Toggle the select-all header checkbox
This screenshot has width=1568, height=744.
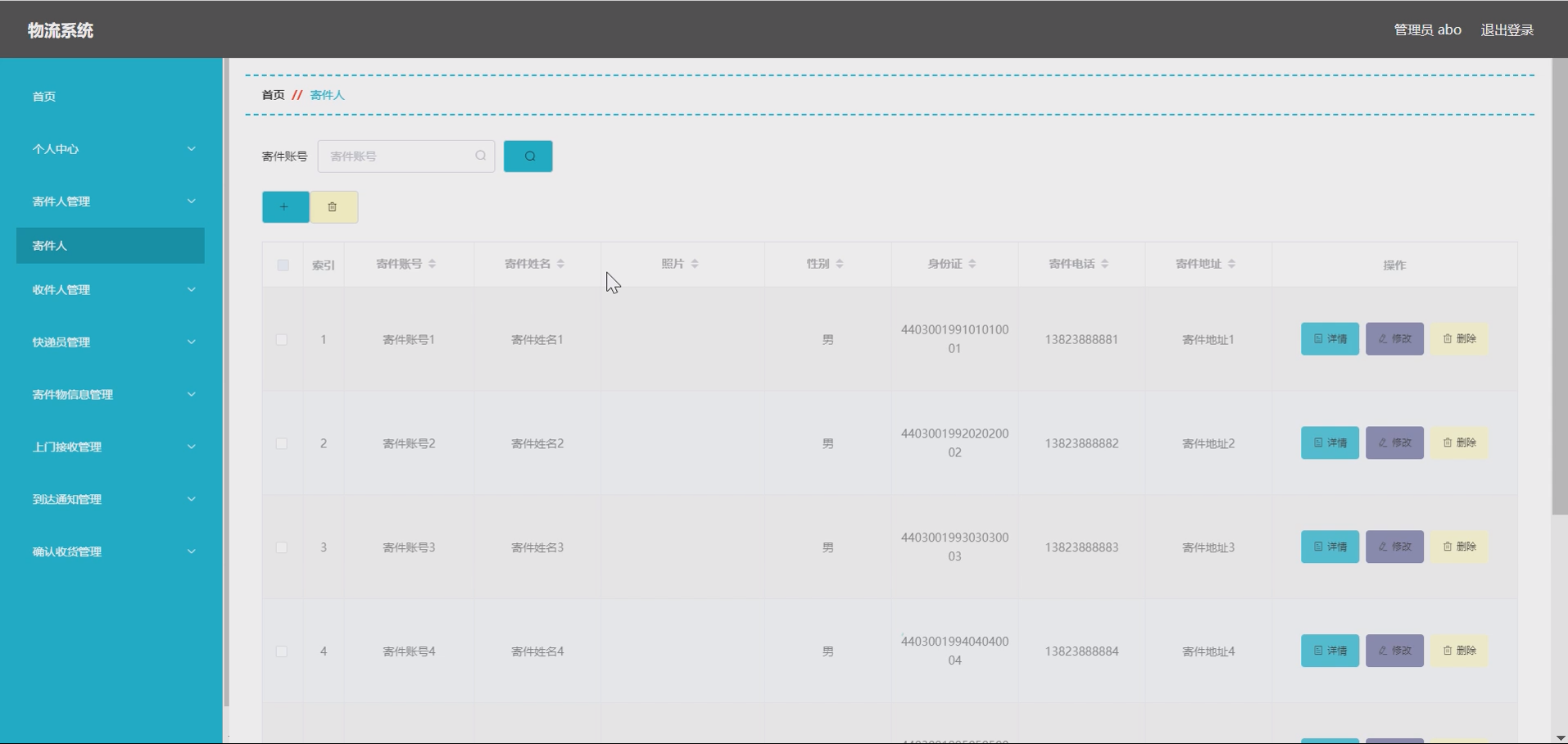[x=283, y=265]
